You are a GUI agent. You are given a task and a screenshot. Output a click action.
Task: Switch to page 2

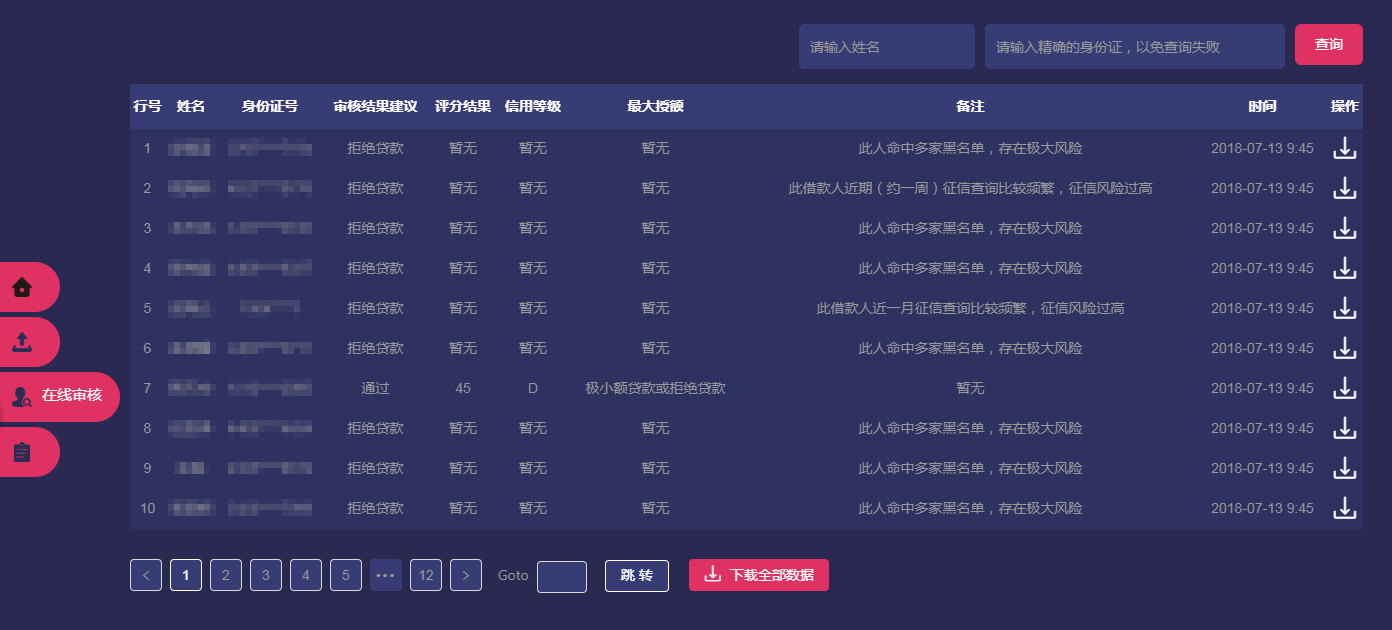[226, 575]
